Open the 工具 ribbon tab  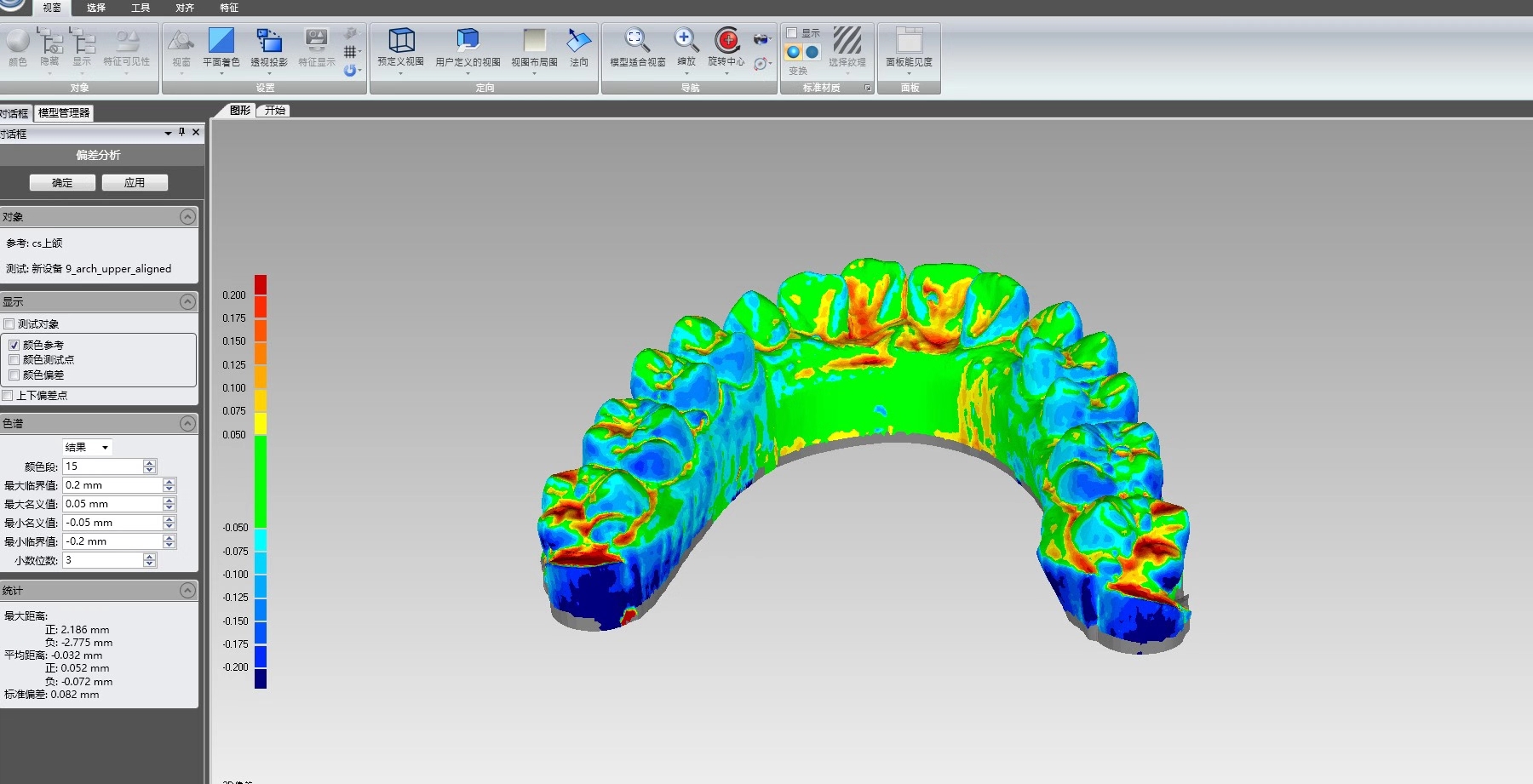[x=141, y=8]
